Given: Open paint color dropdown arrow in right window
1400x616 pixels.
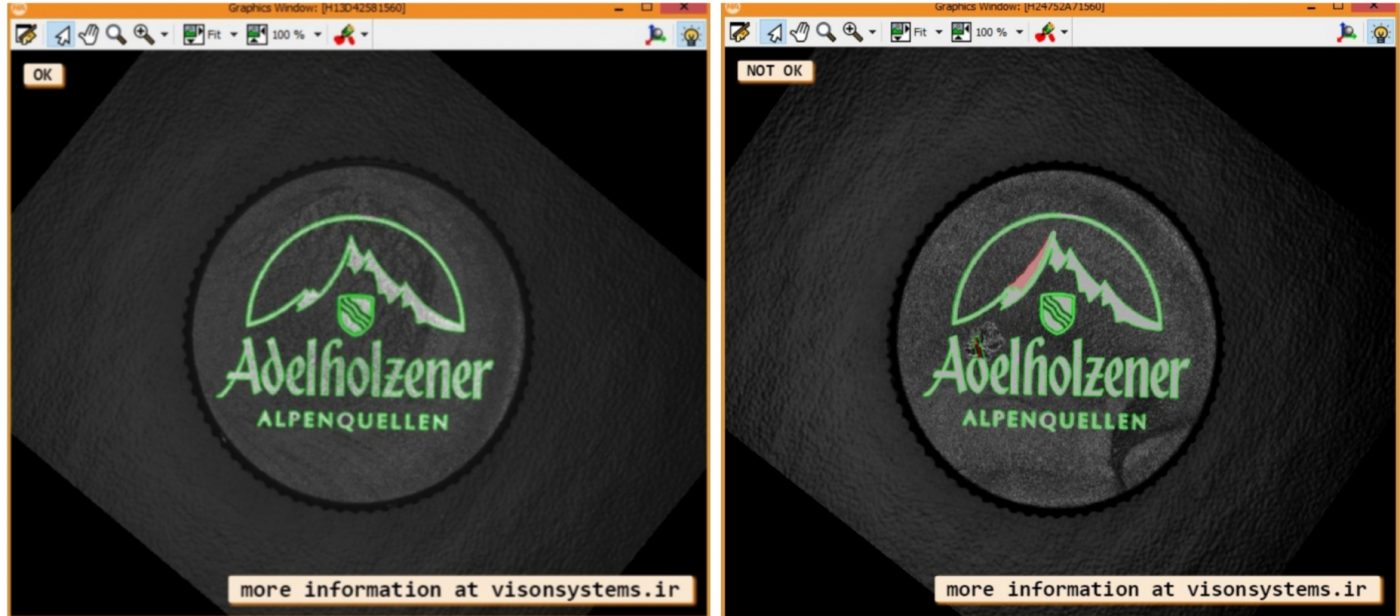Looking at the screenshot, I should (1065, 33).
